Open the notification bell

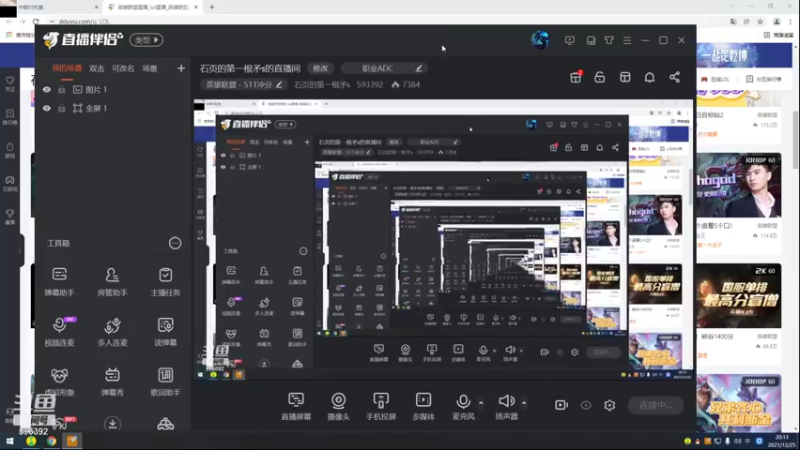click(x=649, y=77)
